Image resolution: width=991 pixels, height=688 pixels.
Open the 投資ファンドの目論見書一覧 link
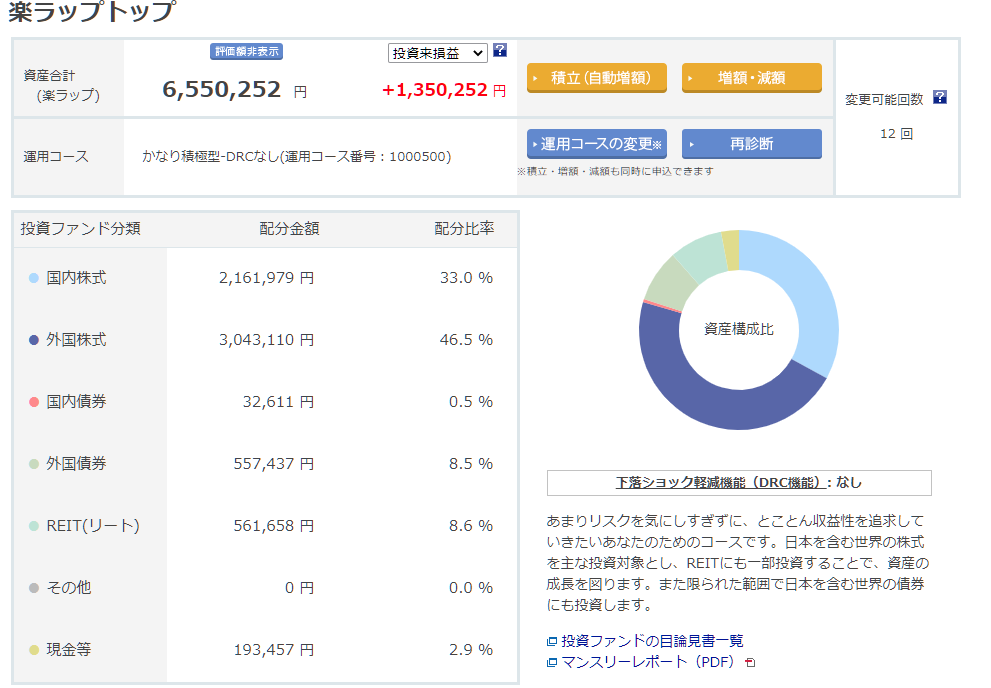[652, 641]
